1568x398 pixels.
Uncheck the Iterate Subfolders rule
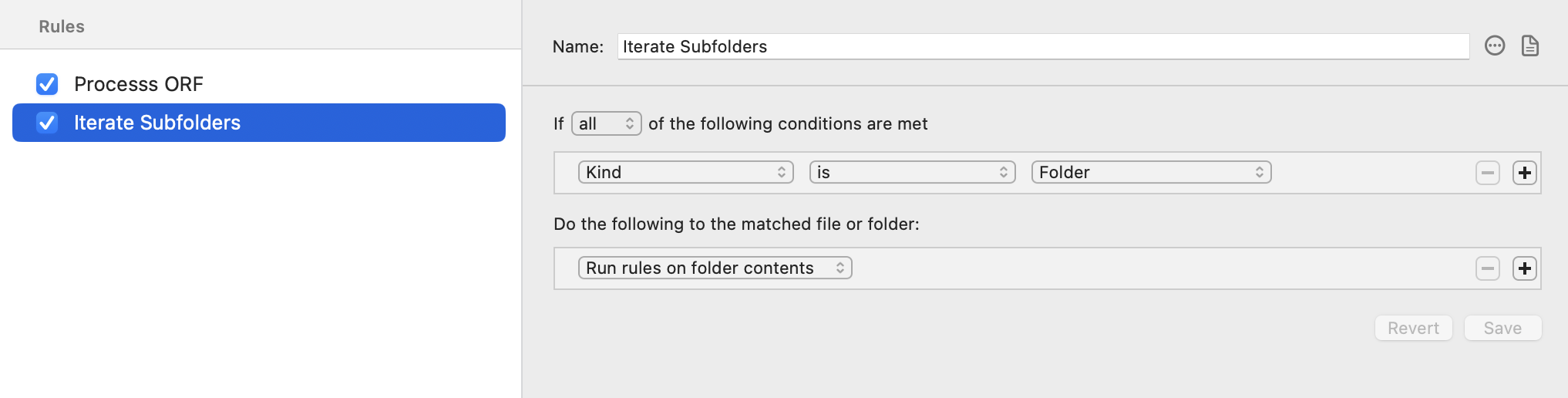coord(47,123)
